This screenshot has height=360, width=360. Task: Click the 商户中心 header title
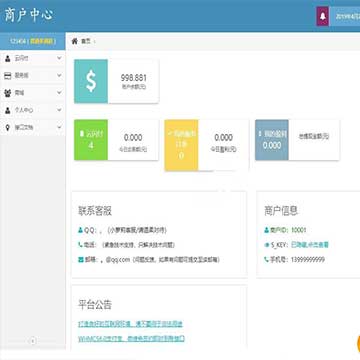(29, 15)
